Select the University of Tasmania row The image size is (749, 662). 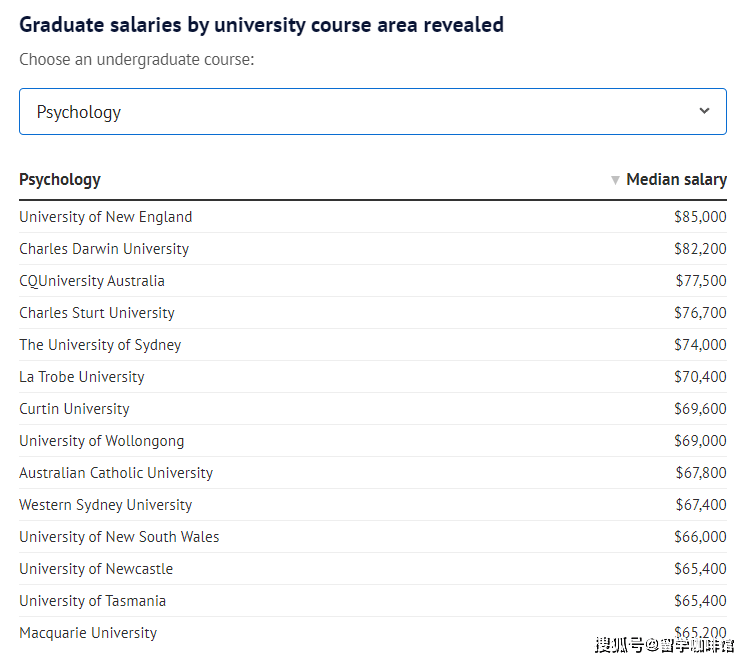[92, 601]
